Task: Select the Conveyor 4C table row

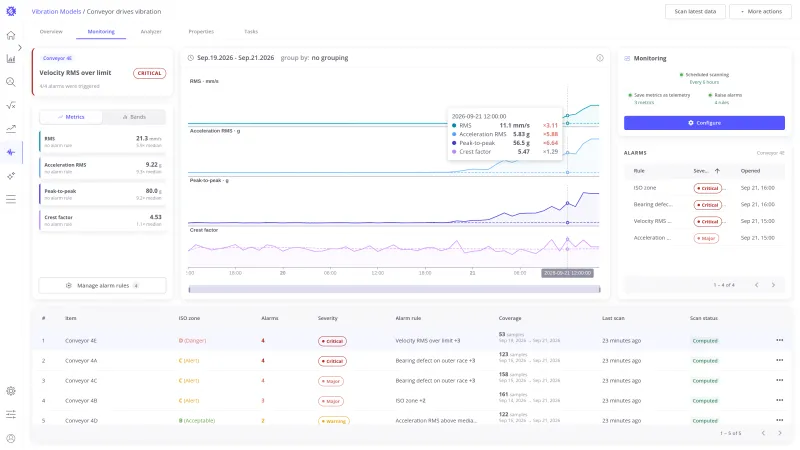Action: (x=411, y=381)
